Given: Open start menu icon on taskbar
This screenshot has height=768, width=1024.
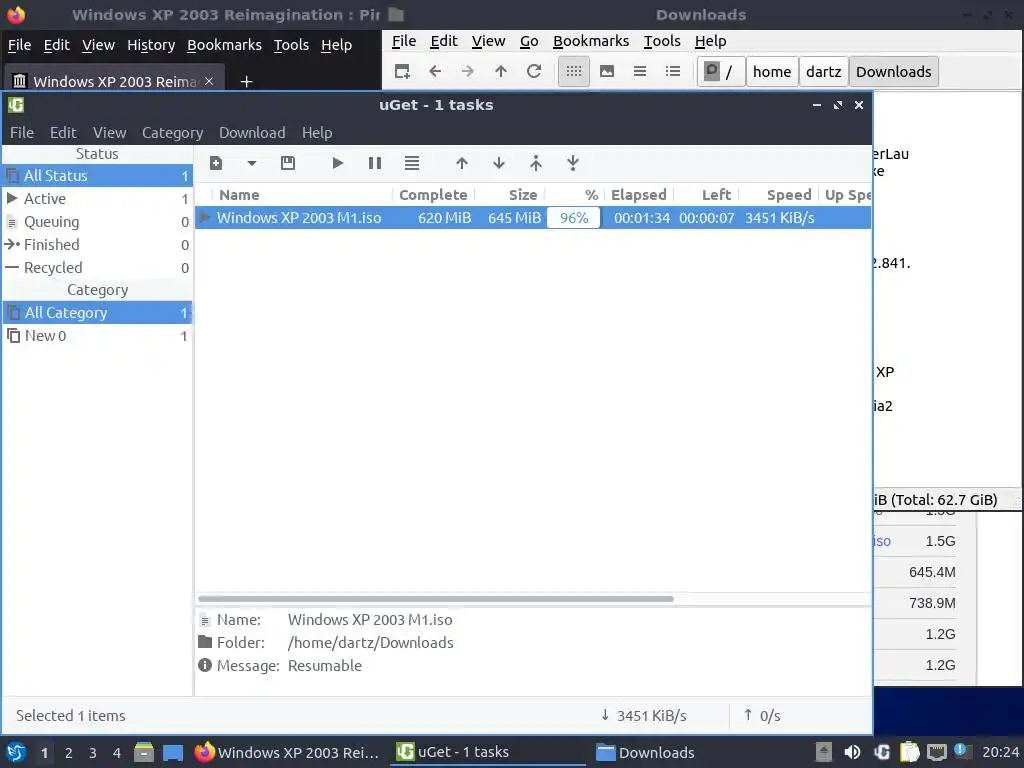Looking at the screenshot, I should point(16,752).
